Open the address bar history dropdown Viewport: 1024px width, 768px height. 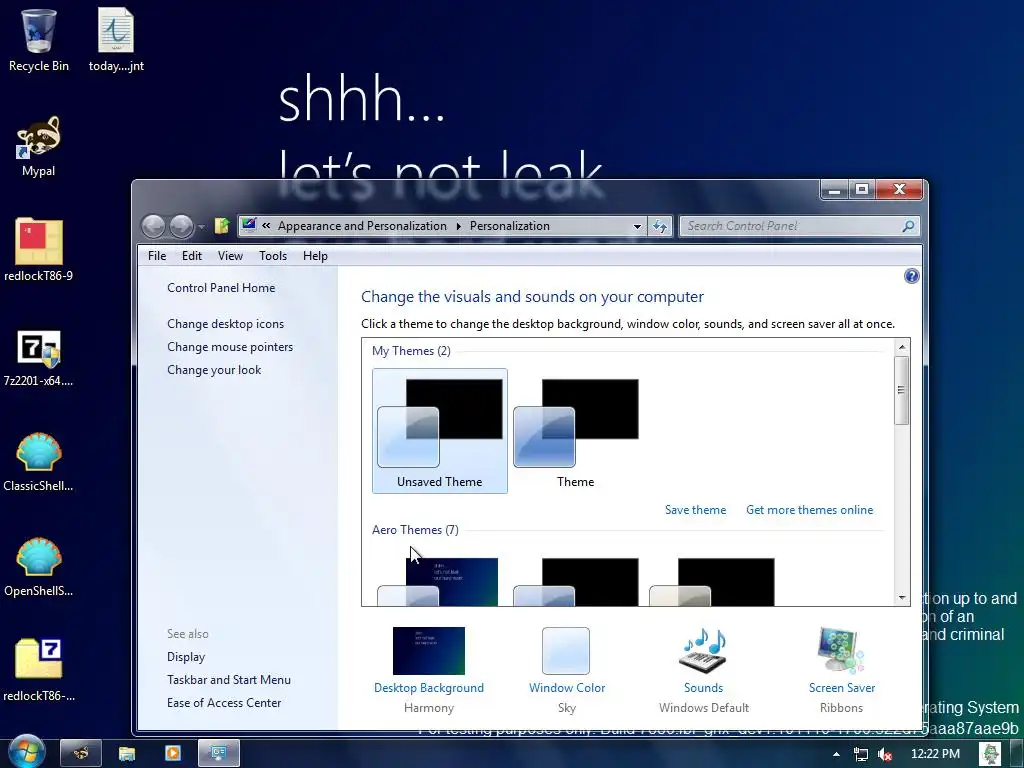(x=637, y=226)
